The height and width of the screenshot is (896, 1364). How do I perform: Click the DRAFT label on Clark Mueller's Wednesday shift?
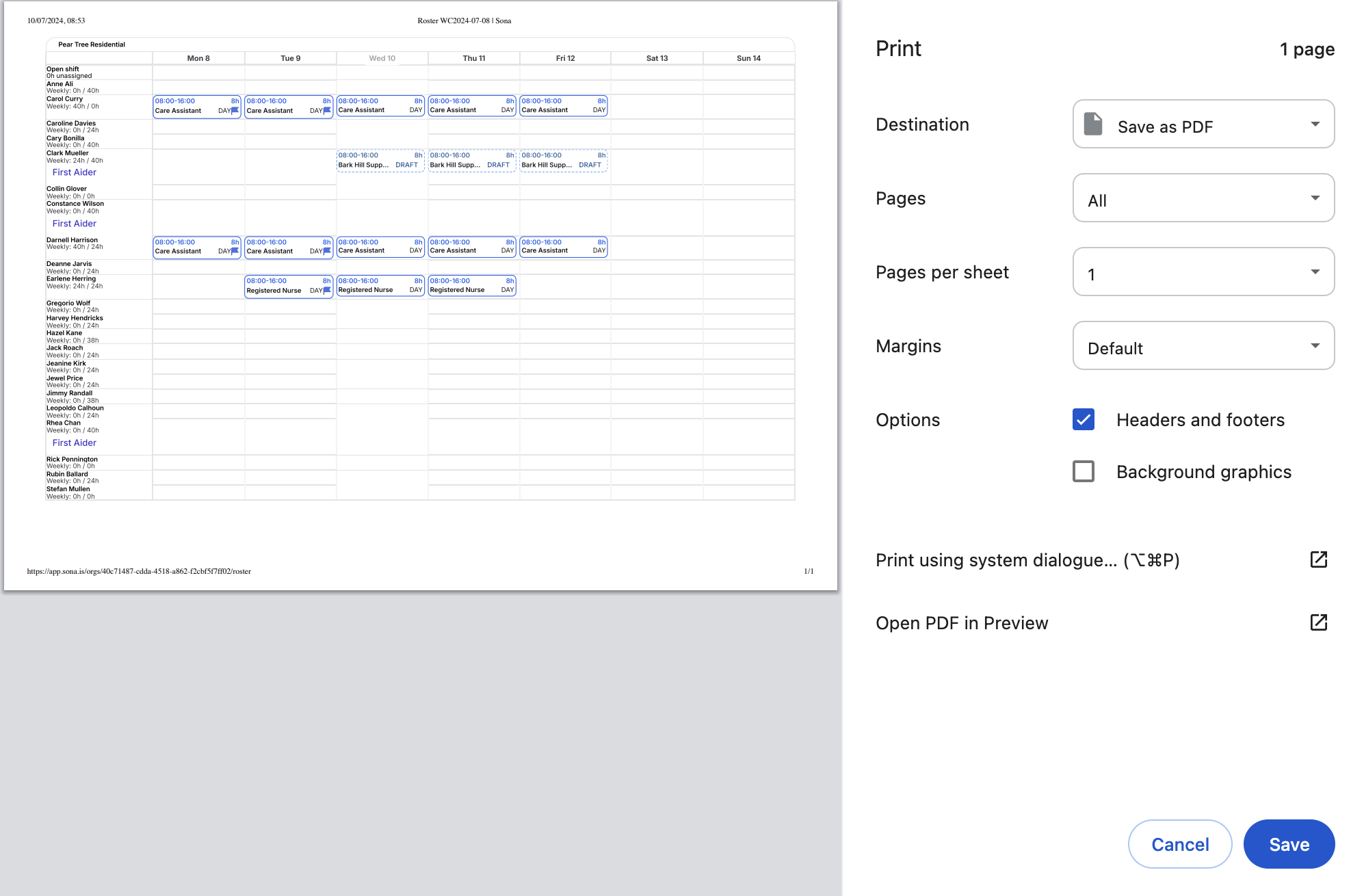(x=407, y=164)
